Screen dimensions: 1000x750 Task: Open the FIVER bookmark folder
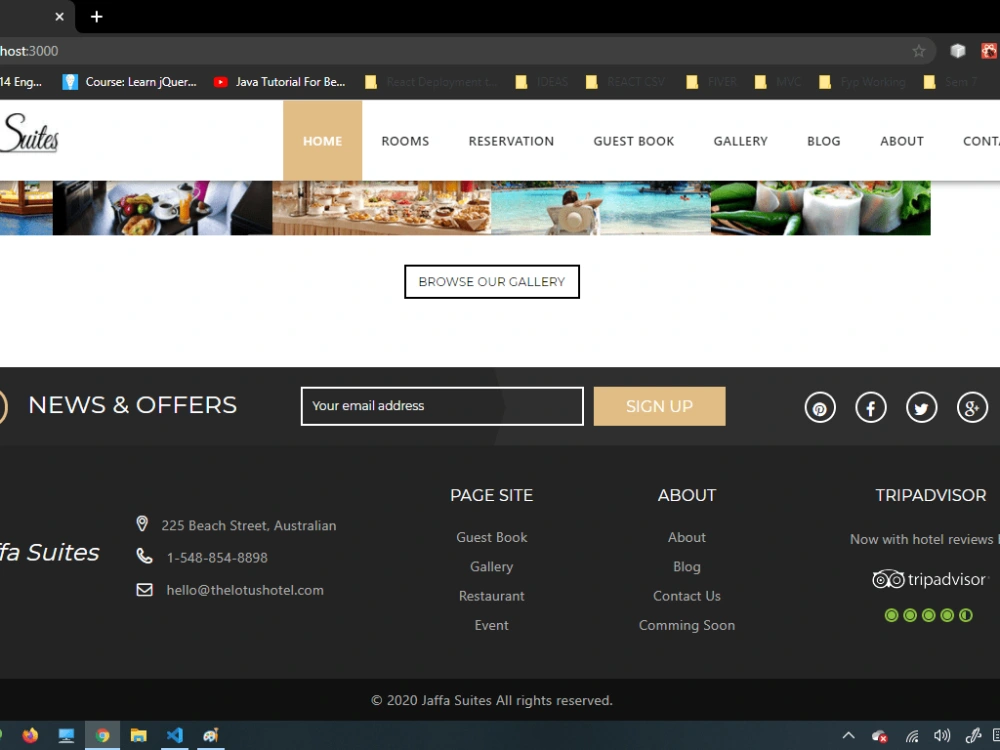[x=711, y=82]
